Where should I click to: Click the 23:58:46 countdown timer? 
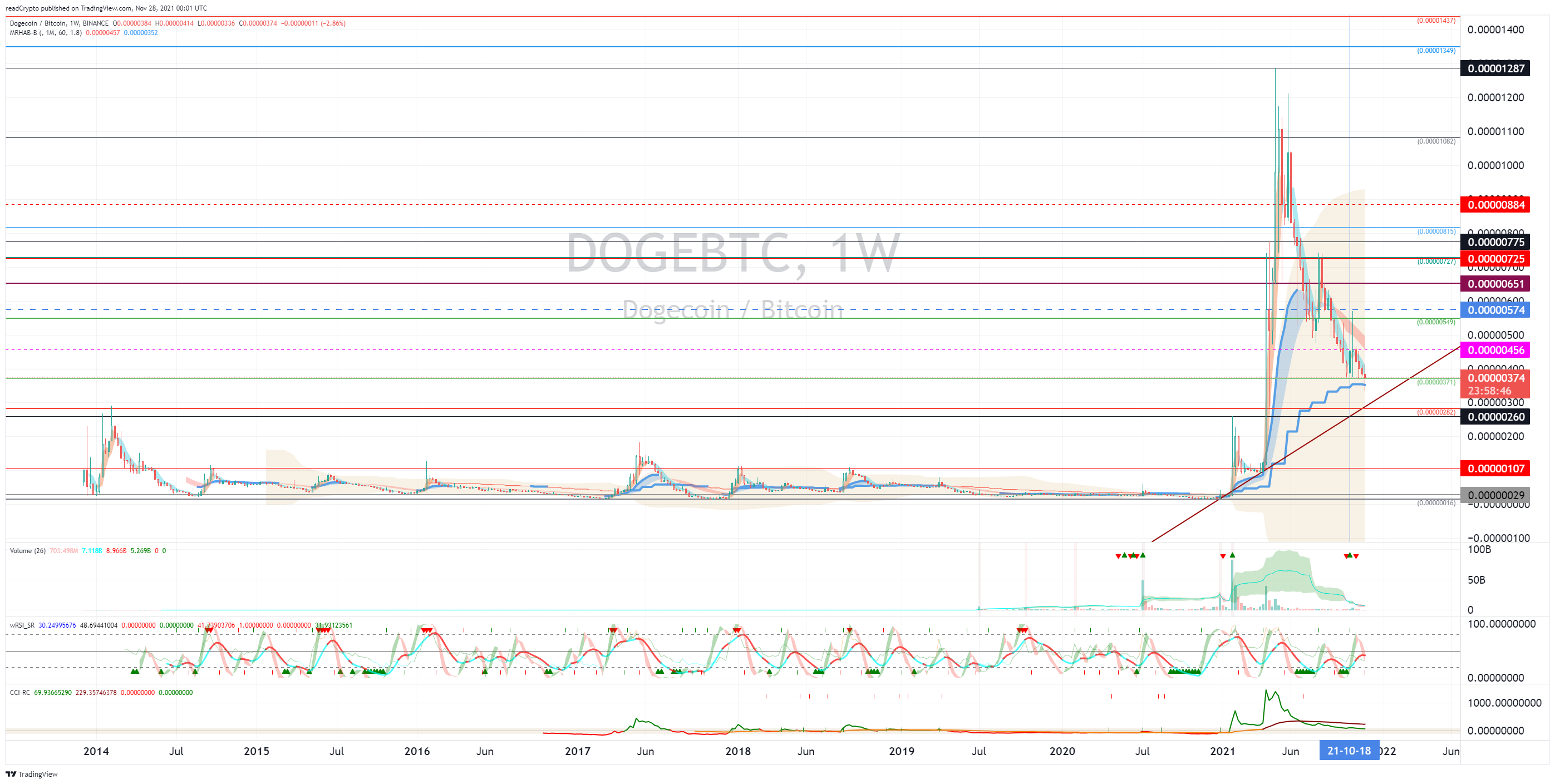point(1489,391)
